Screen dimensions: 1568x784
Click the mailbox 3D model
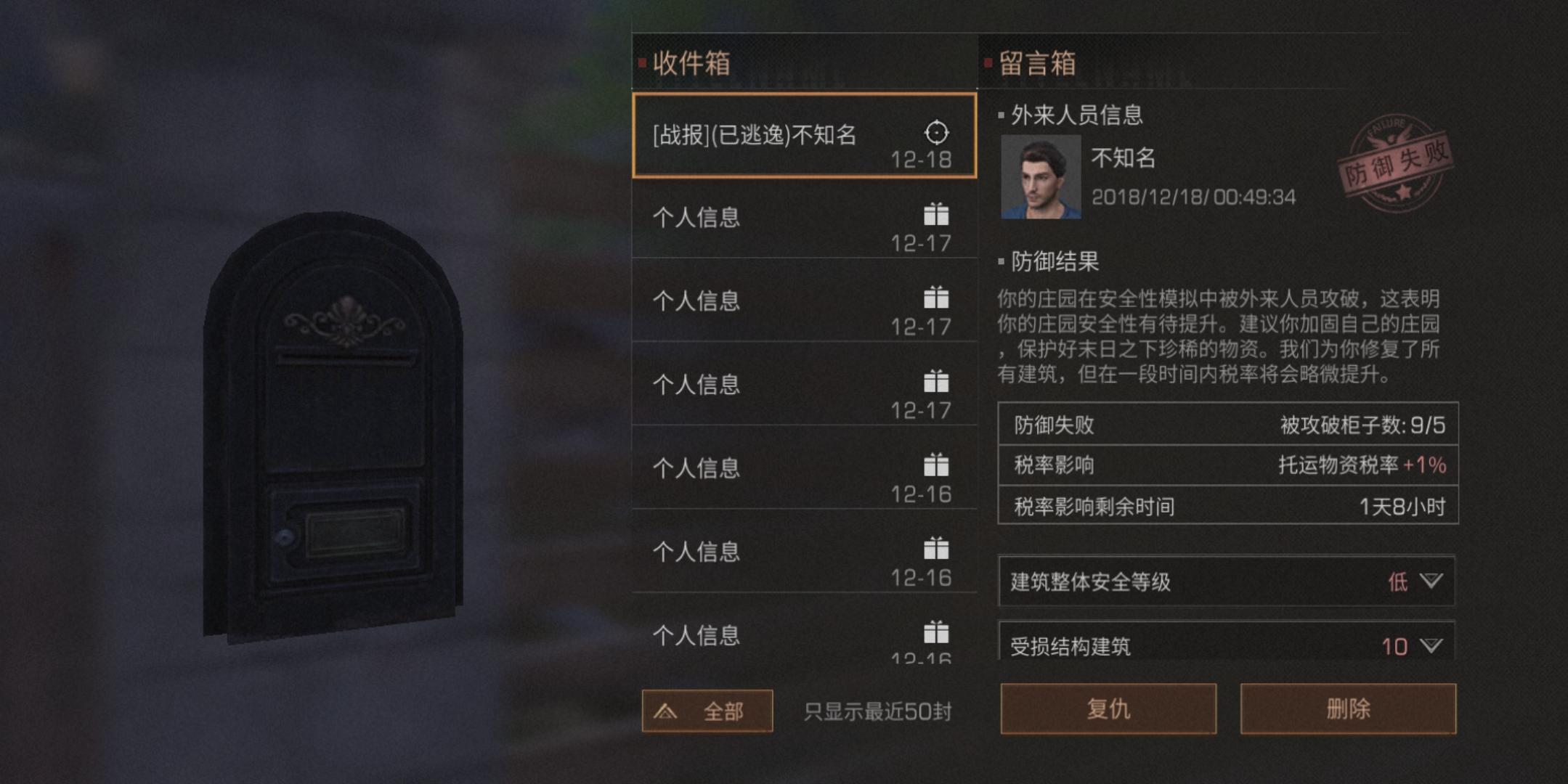[x=333, y=427]
